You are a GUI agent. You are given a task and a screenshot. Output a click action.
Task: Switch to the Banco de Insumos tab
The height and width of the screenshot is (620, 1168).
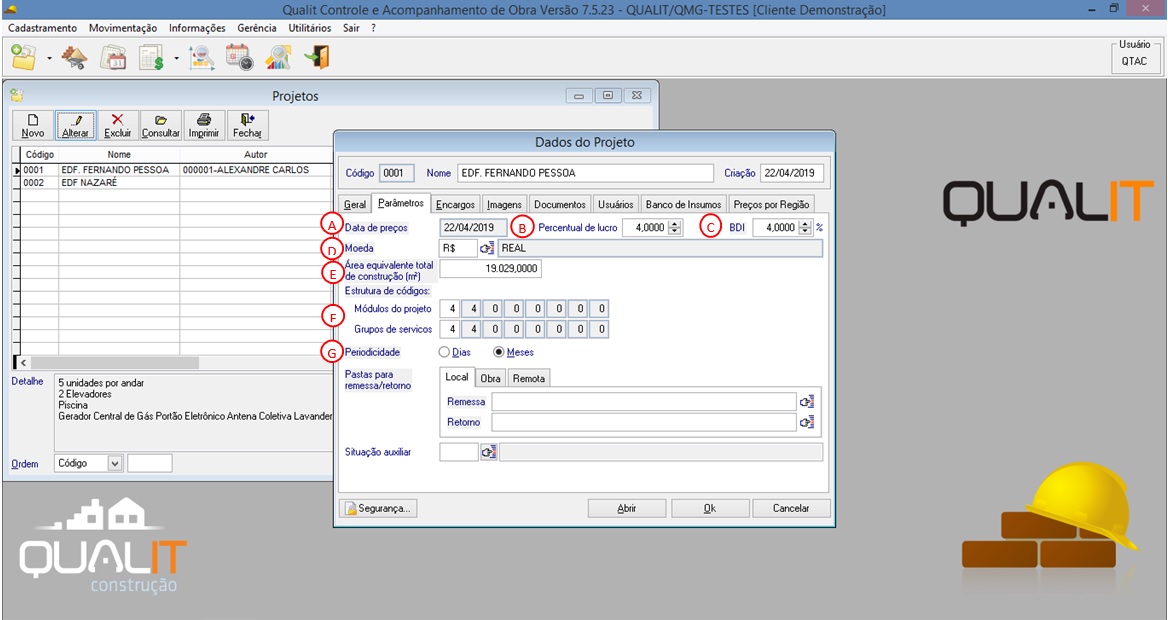pyautogui.click(x=683, y=204)
